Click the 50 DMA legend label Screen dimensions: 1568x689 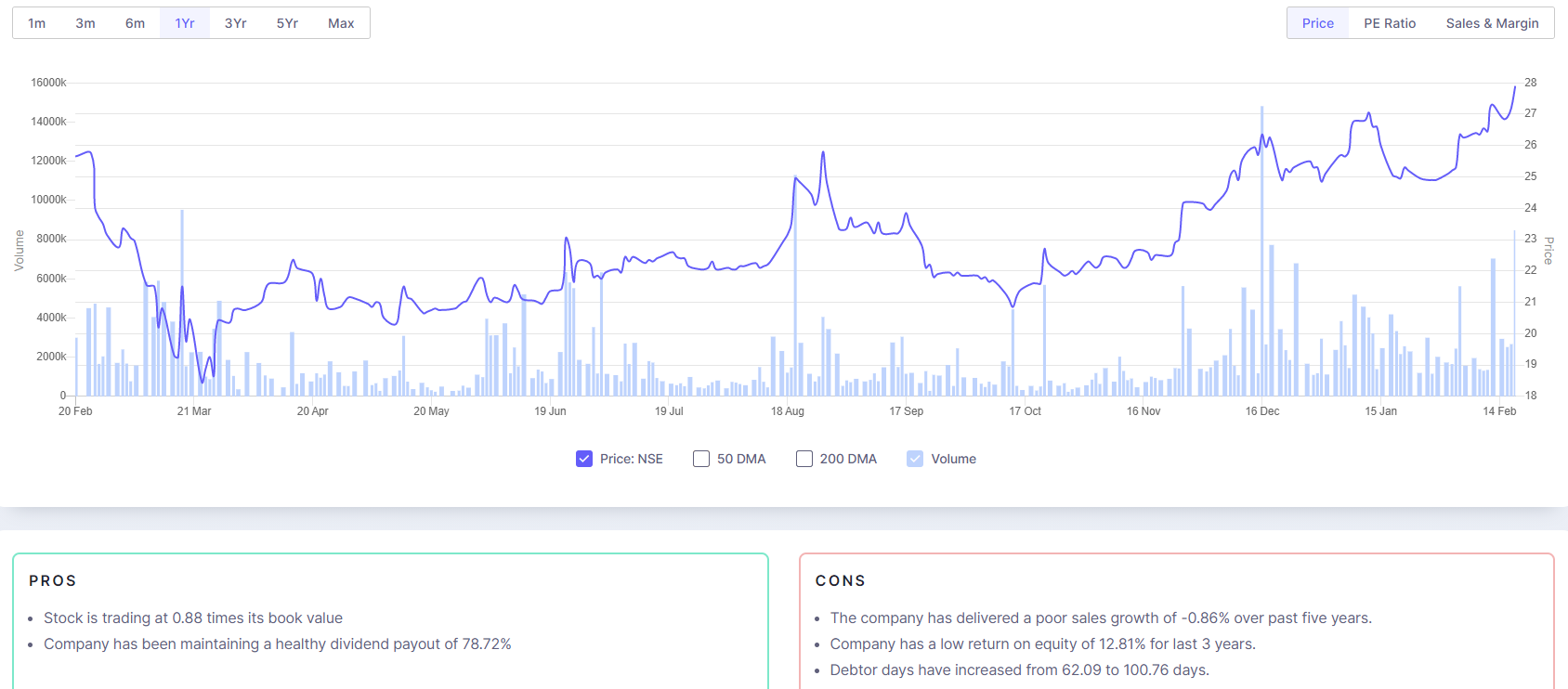tap(741, 459)
